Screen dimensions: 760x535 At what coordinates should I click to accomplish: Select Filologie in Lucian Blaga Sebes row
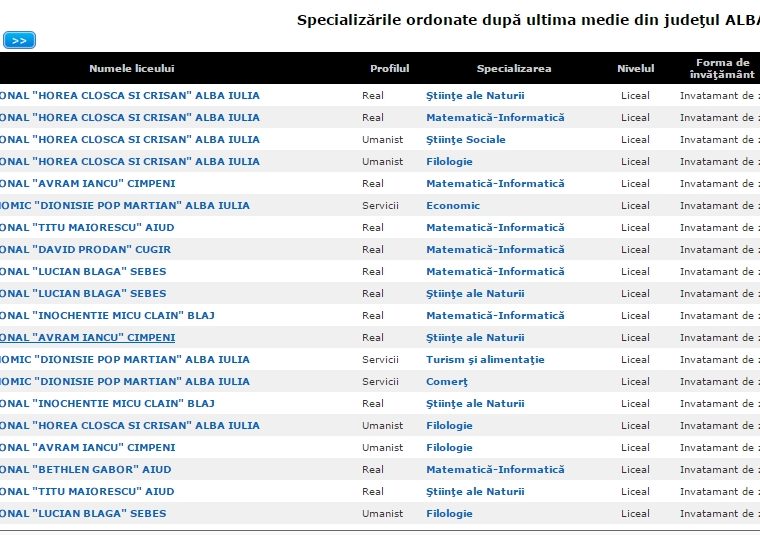(x=449, y=514)
